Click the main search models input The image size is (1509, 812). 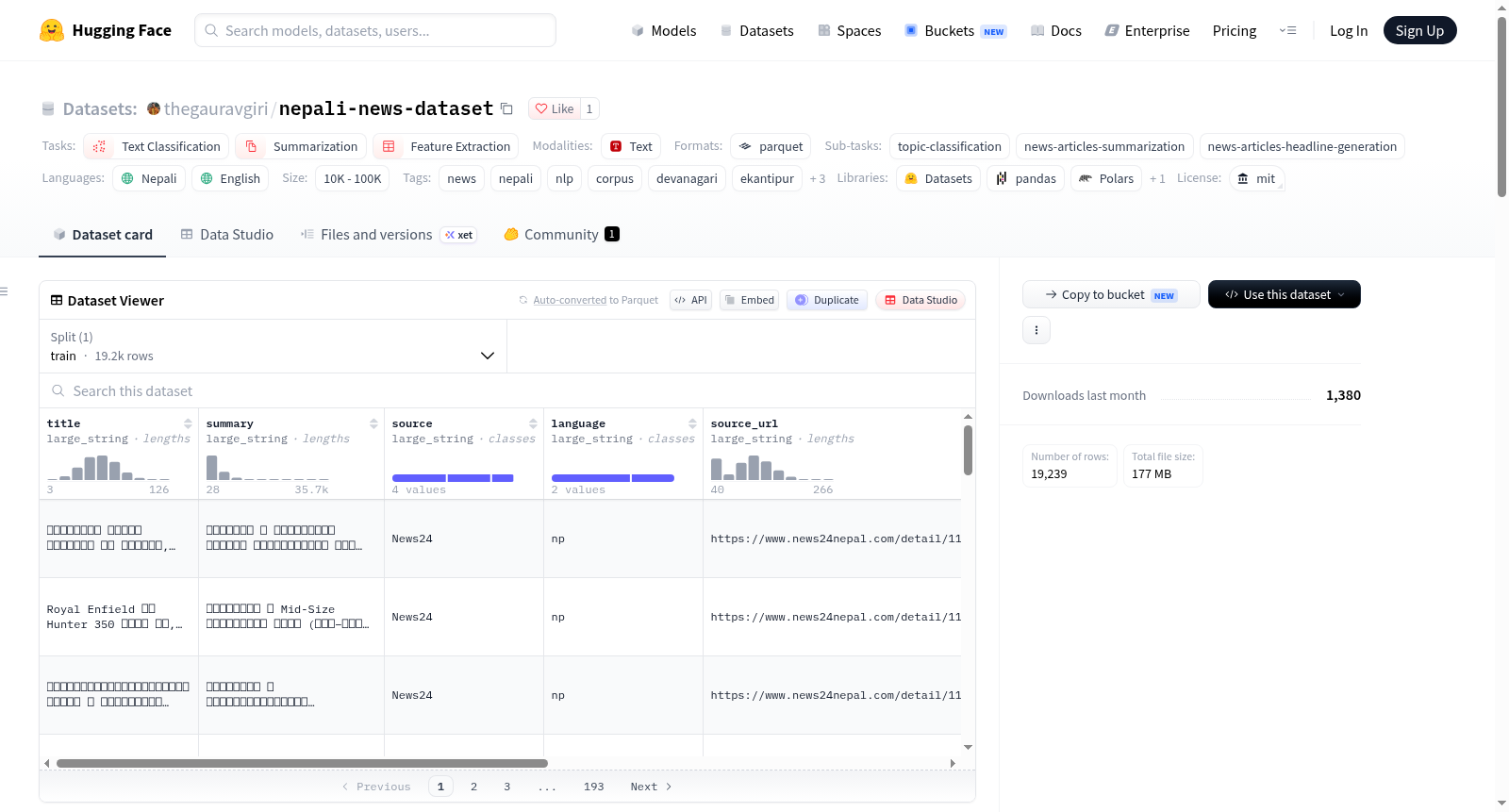(x=375, y=30)
